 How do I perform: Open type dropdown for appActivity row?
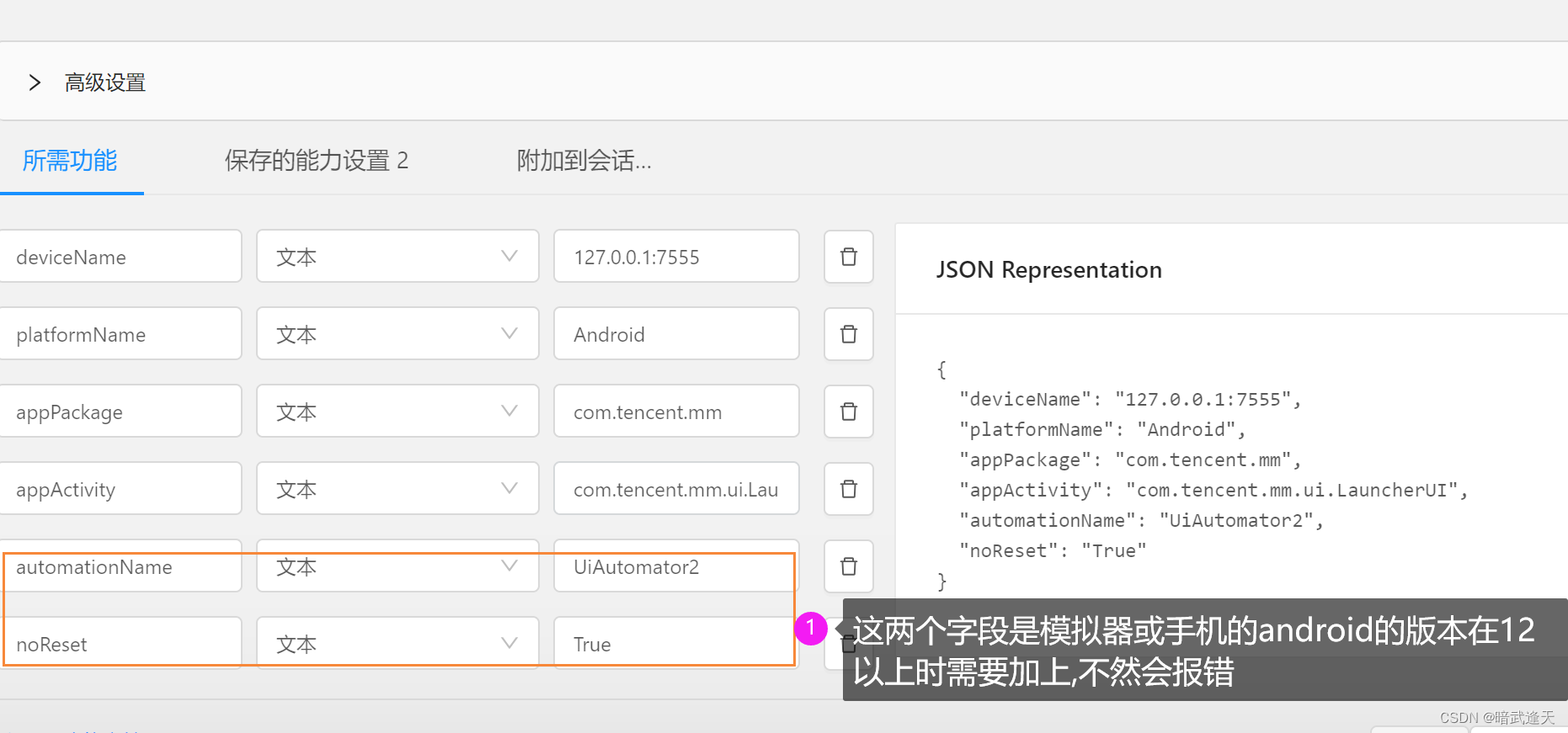click(x=397, y=489)
